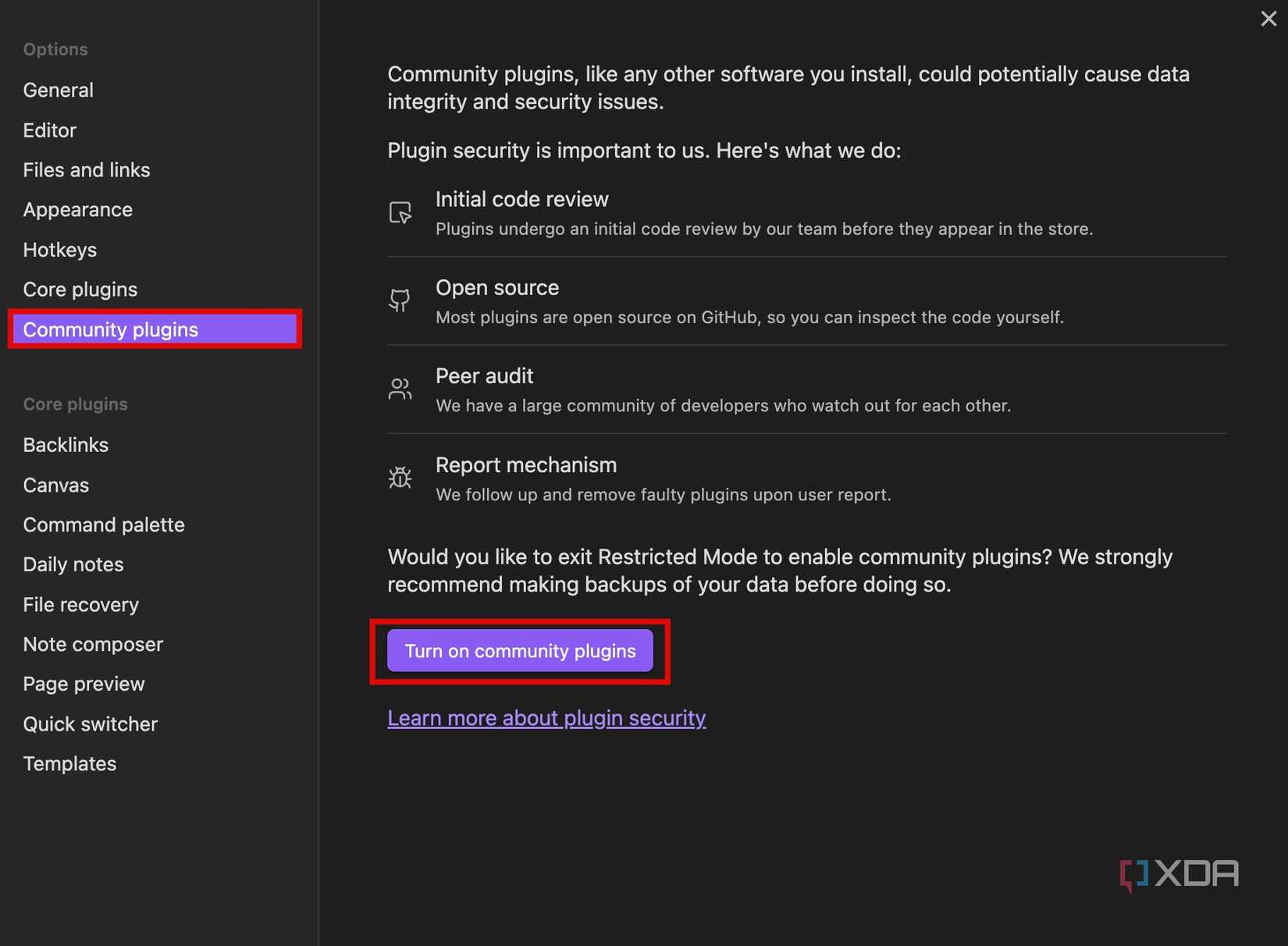The image size is (1288, 946).
Task: Click the XDA logo in the corner
Action: tap(1179, 873)
